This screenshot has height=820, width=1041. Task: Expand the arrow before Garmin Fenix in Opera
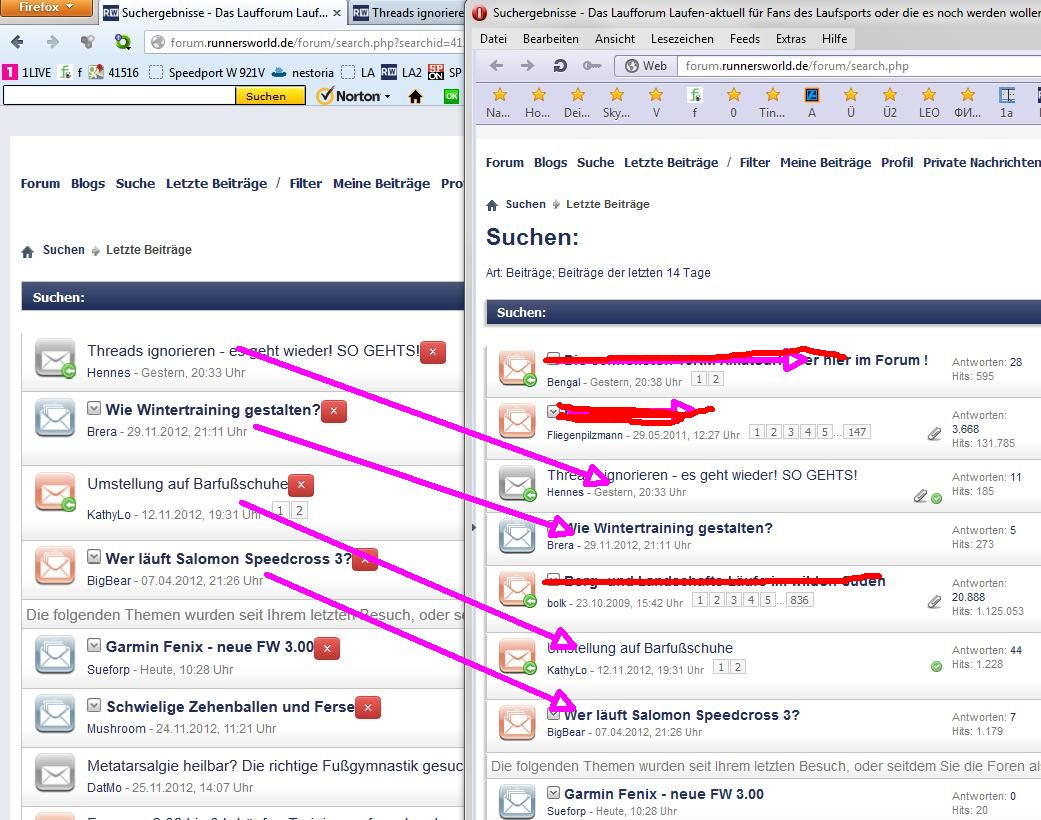tap(554, 793)
